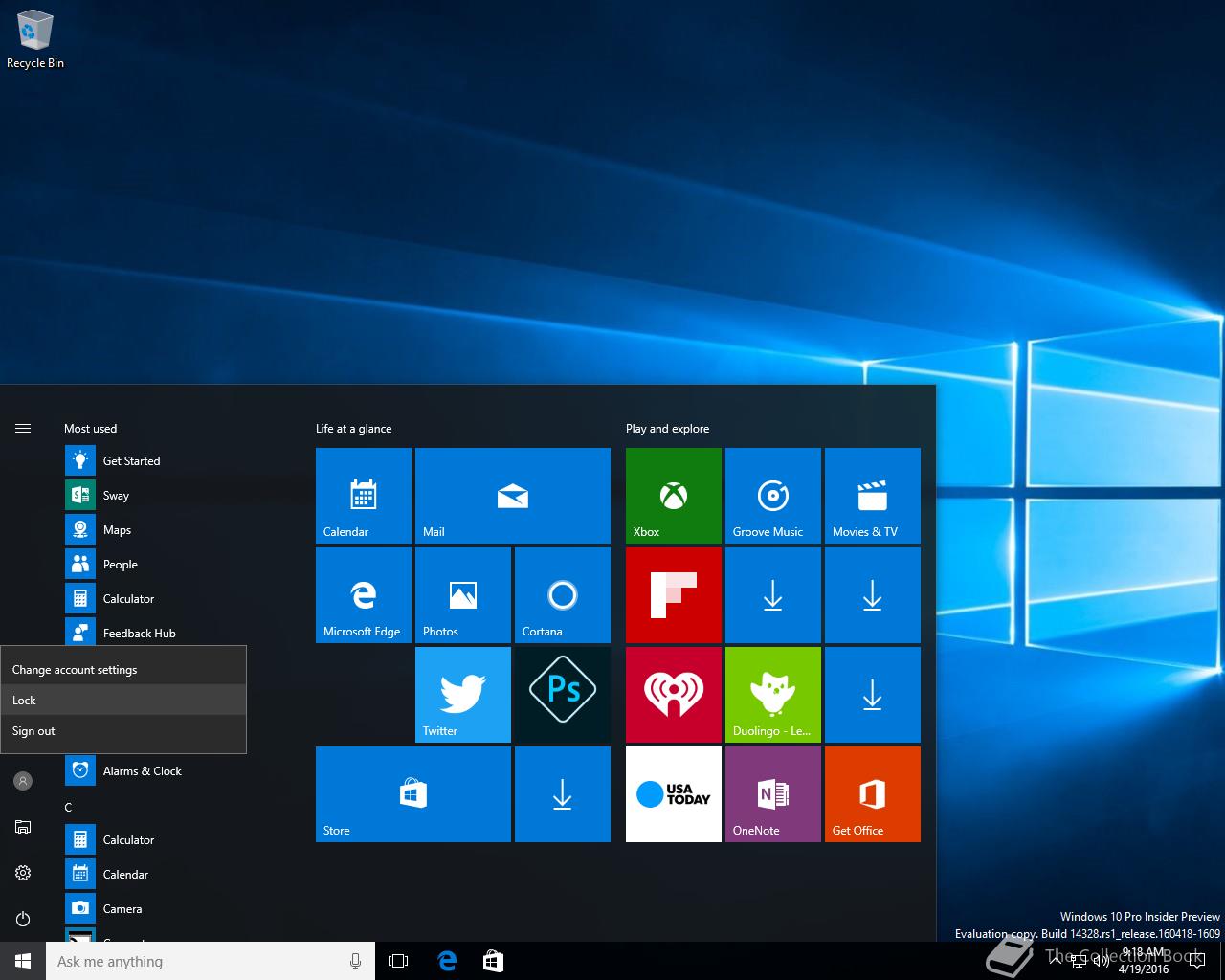1225x980 pixels.
Task: Click the Life at a glance header
Action: click(354, 428)
